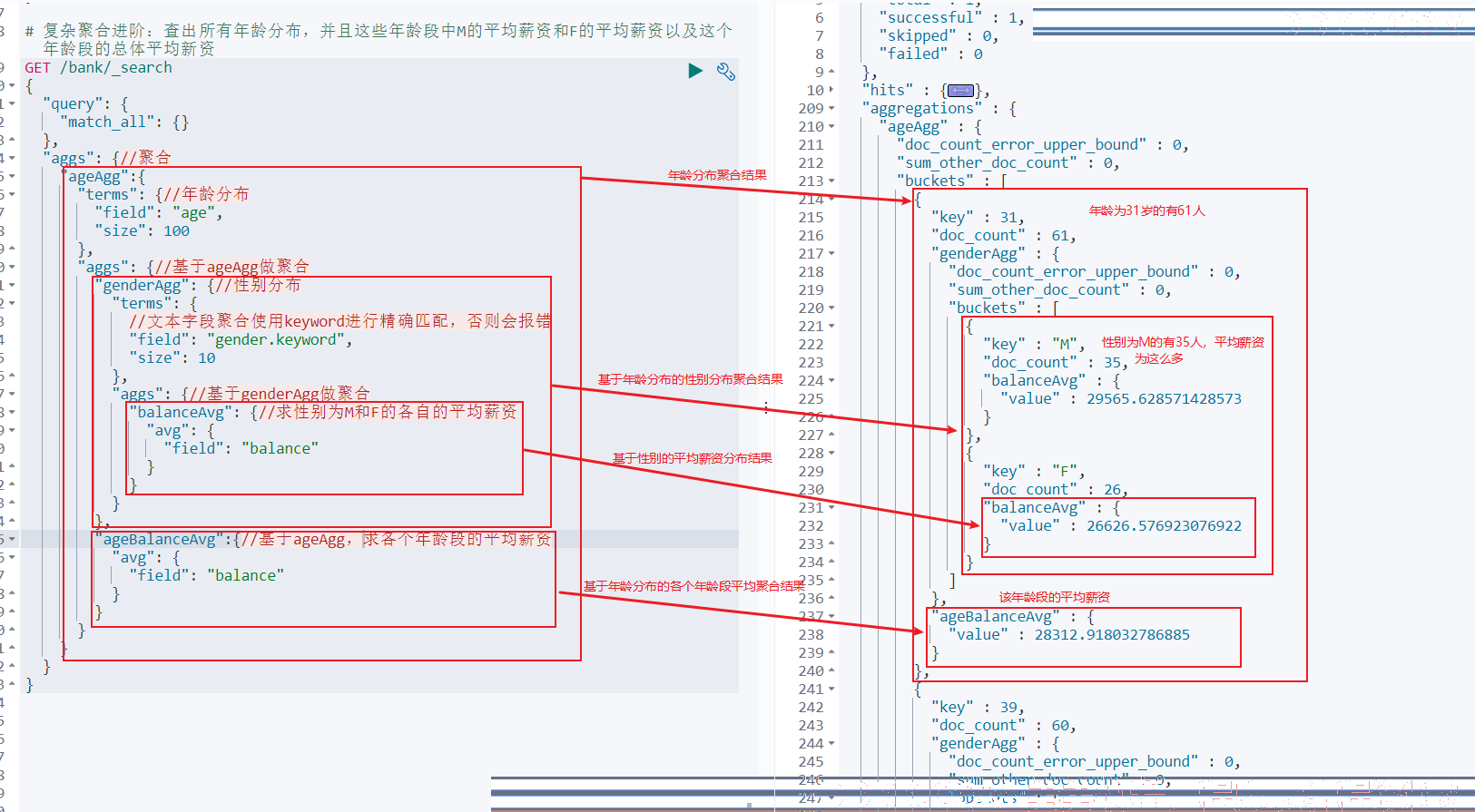Fold the request "ageBalanceAvg" block arrow
This screenshot has height=812, width=1475.
point(12,539)
